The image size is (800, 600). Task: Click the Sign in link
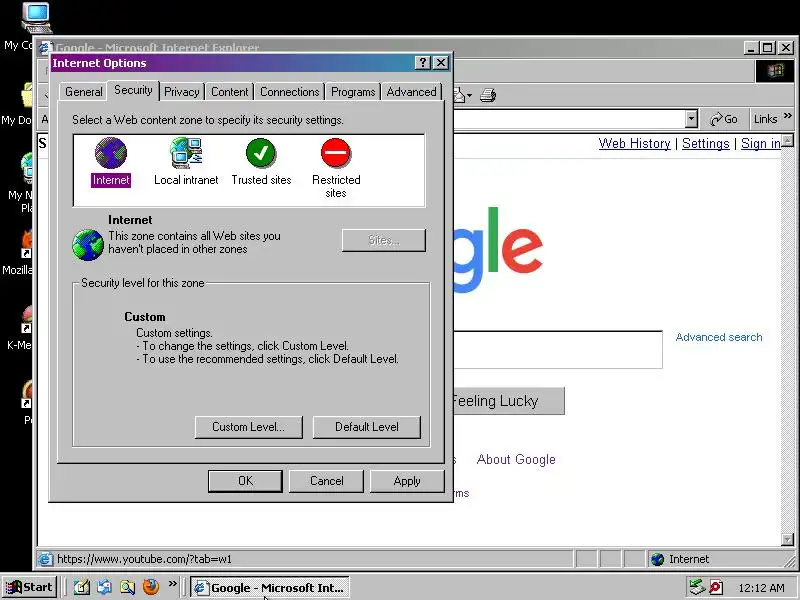[x=761, y=143]
